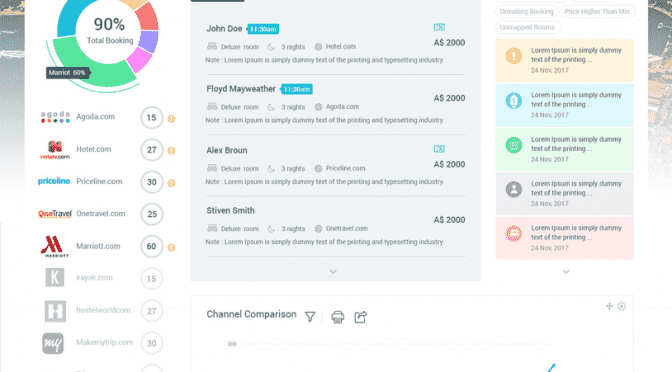This screenshot has width=672, height=372.
Task: Expand more notifications with the chevron below
Action: (x=566, y=272)
